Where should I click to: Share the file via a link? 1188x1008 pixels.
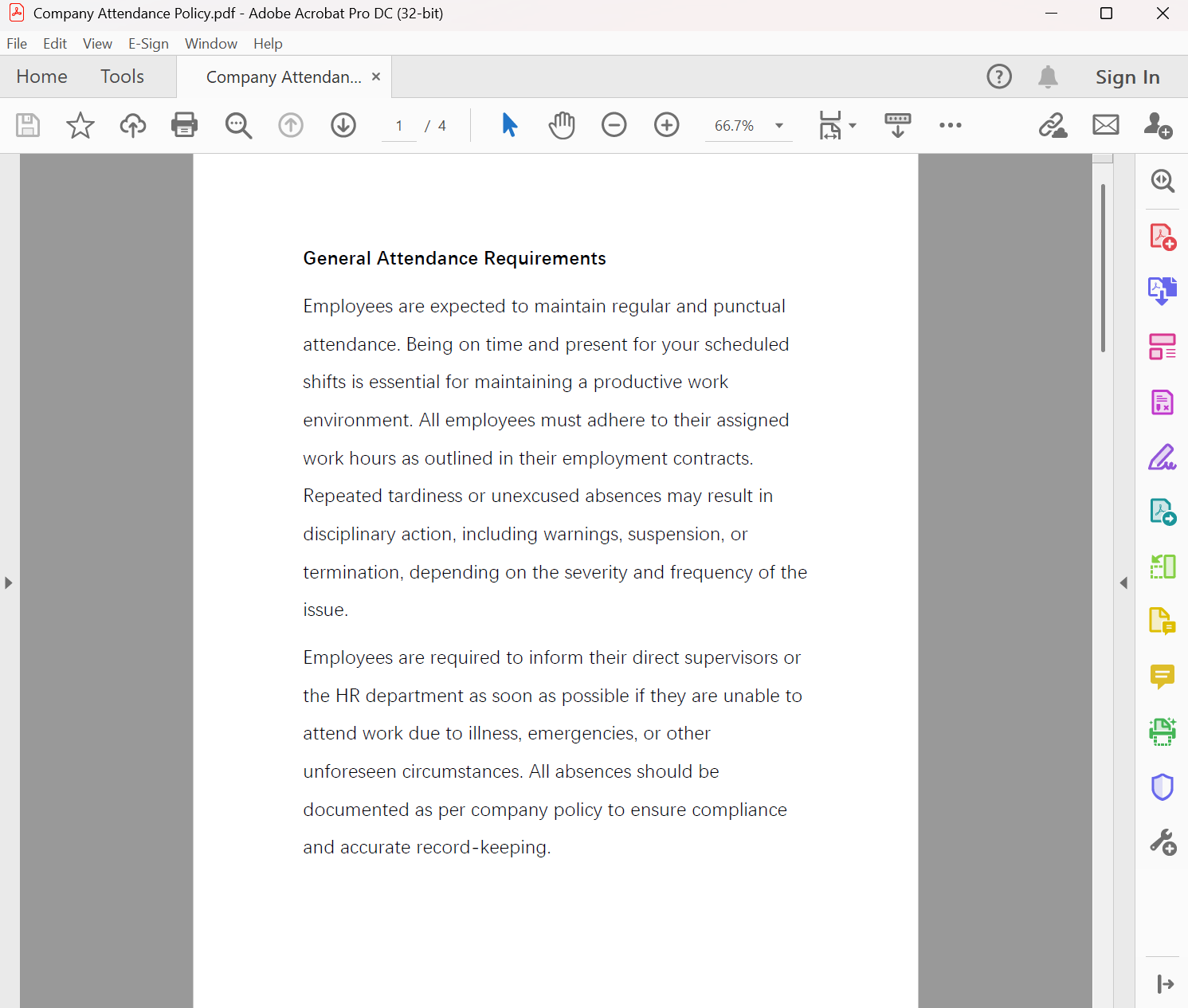[x=1053, y=125]
